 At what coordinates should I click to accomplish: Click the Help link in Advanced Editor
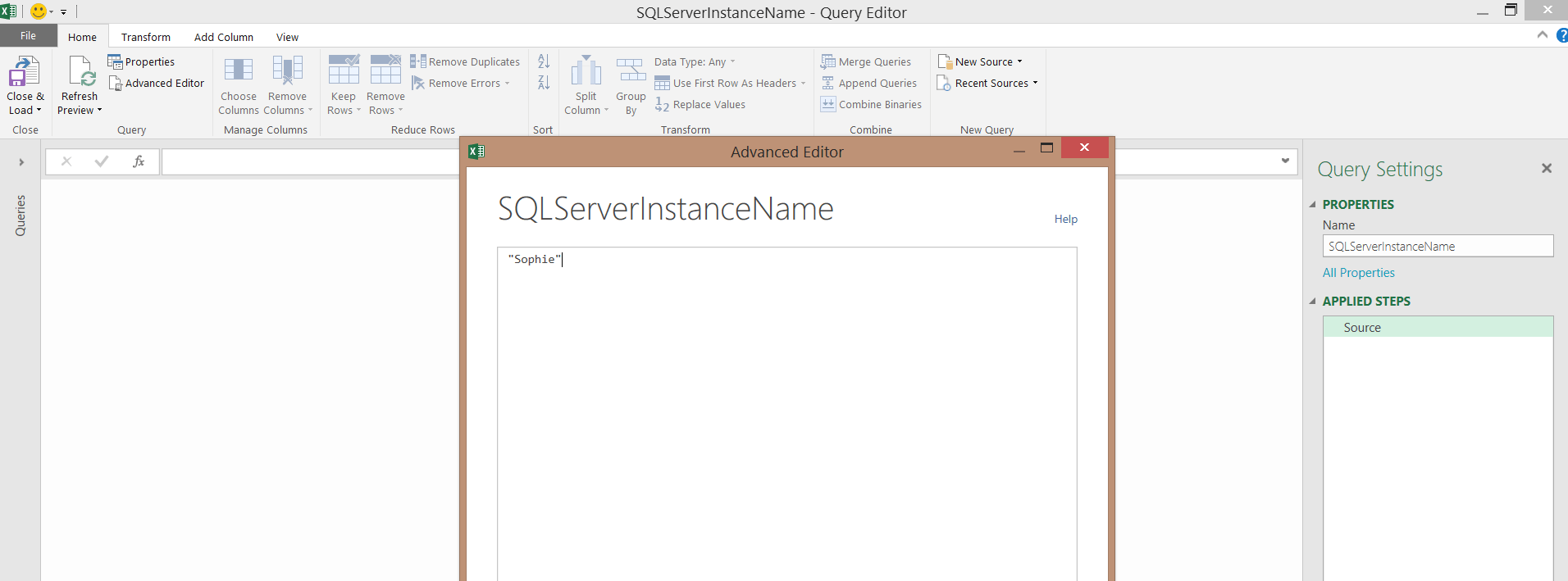point(1065,219)
